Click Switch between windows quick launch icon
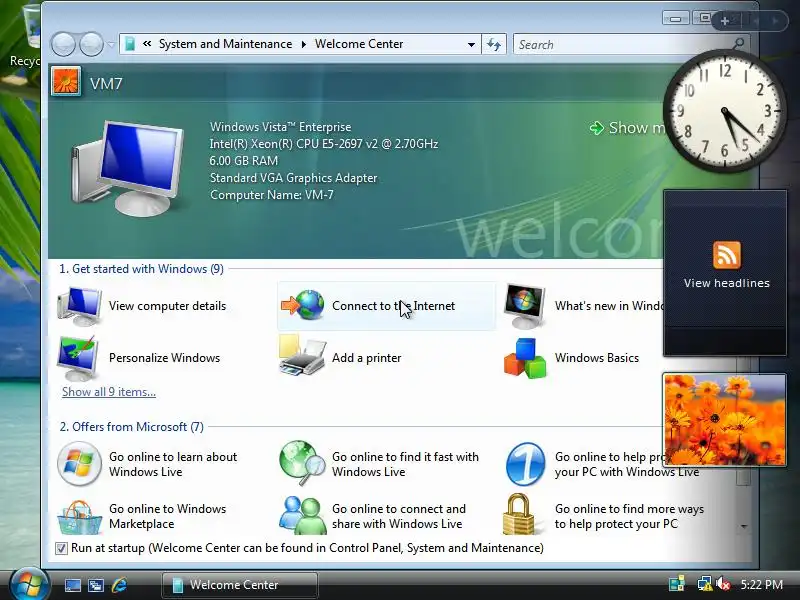800x600 pixels. [x=96, y=585]
